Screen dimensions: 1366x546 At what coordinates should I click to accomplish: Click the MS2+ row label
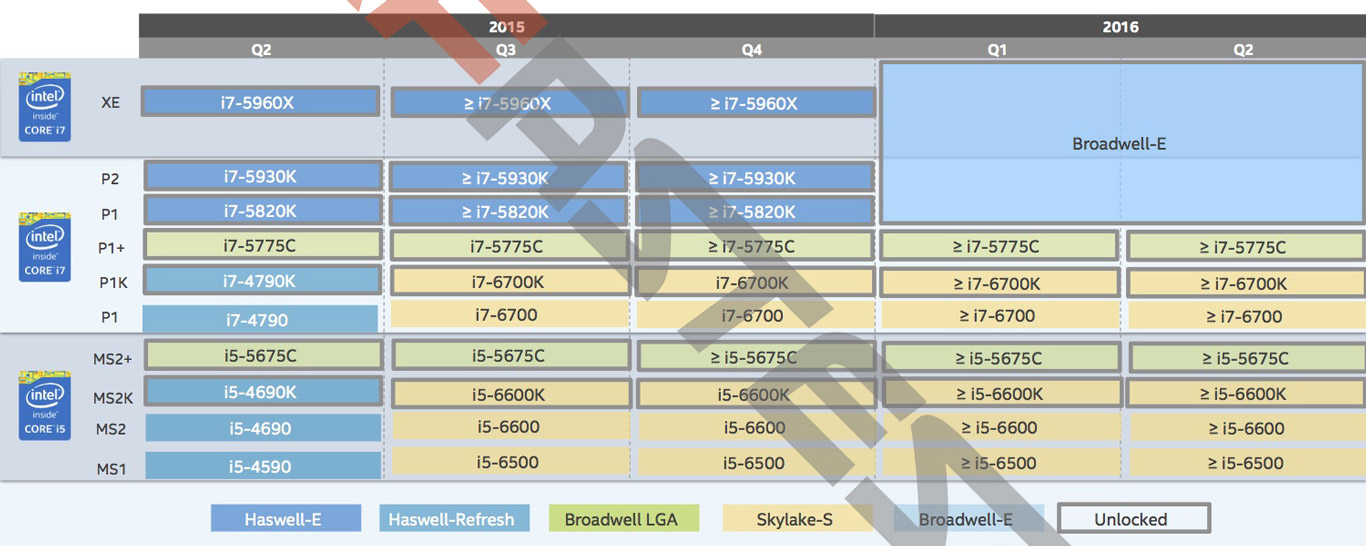[113, 360]
